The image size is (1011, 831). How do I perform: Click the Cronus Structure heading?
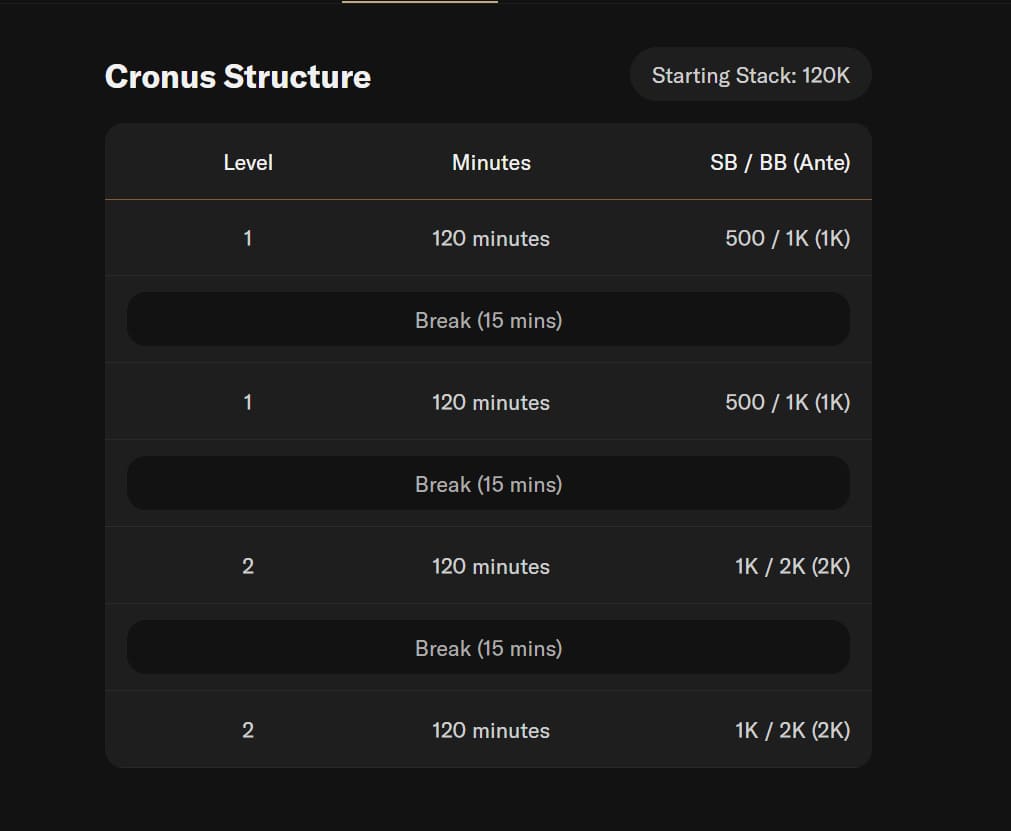pos(238,77)
